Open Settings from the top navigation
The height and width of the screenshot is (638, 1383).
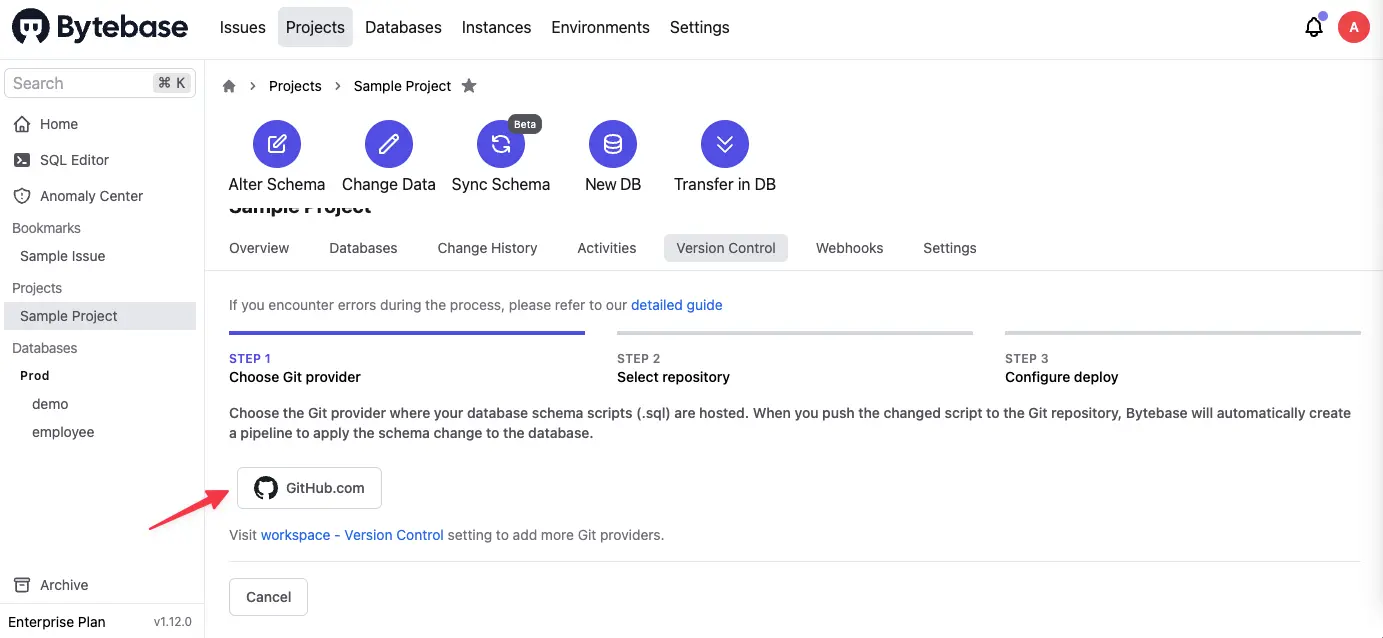point(699,27)
